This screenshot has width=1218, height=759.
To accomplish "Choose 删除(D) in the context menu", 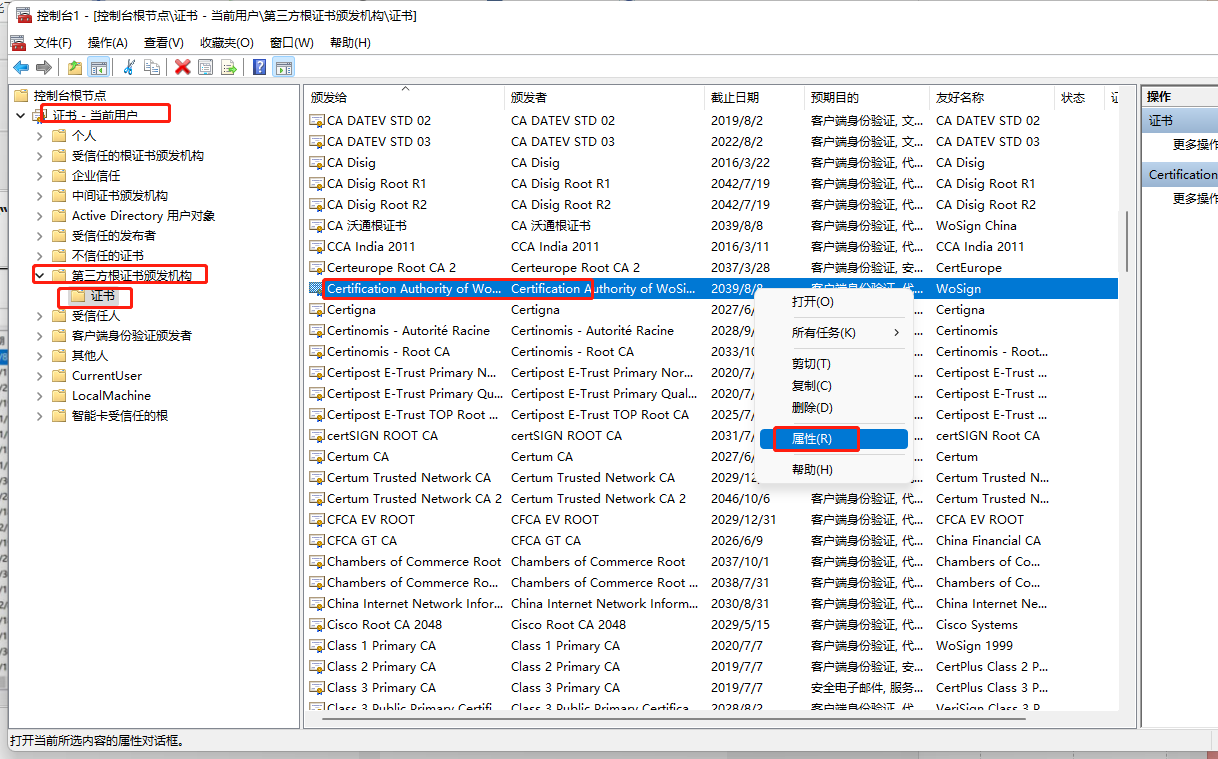I will 834,407.
